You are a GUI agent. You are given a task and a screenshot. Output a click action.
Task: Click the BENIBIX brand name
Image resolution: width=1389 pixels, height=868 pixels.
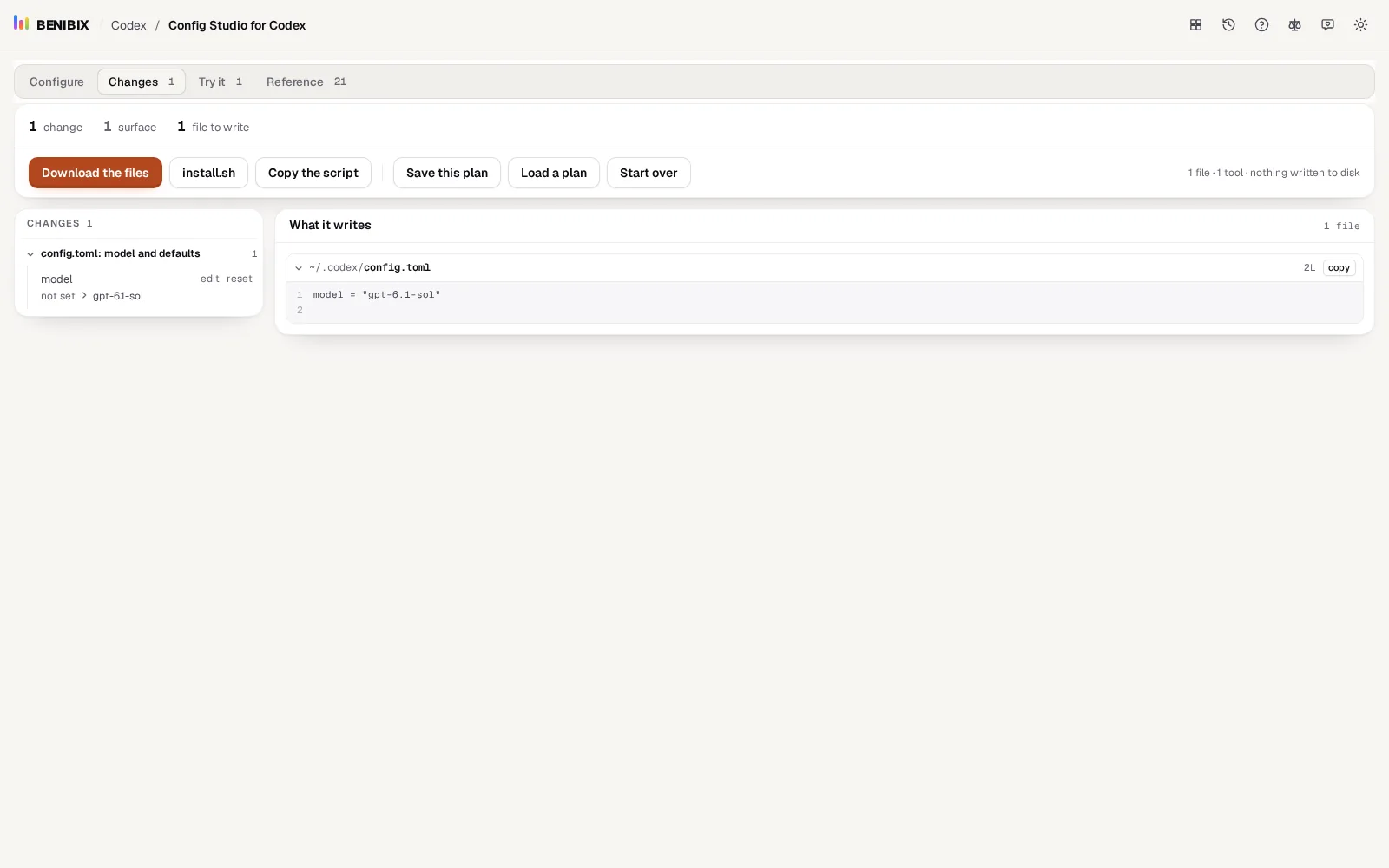point(63,25)
